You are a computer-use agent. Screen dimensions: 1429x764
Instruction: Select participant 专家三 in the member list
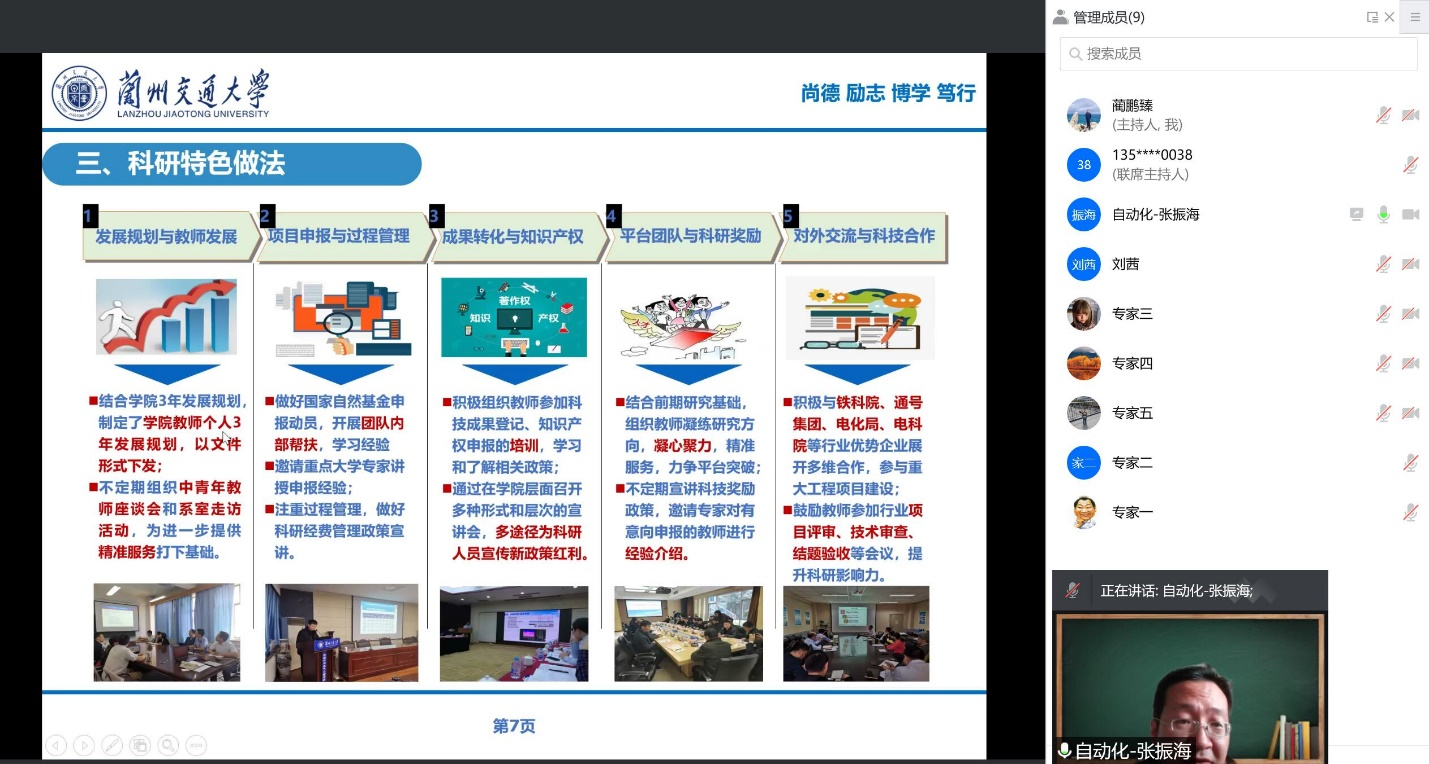pyautogui.click(x=1132, y=313)
